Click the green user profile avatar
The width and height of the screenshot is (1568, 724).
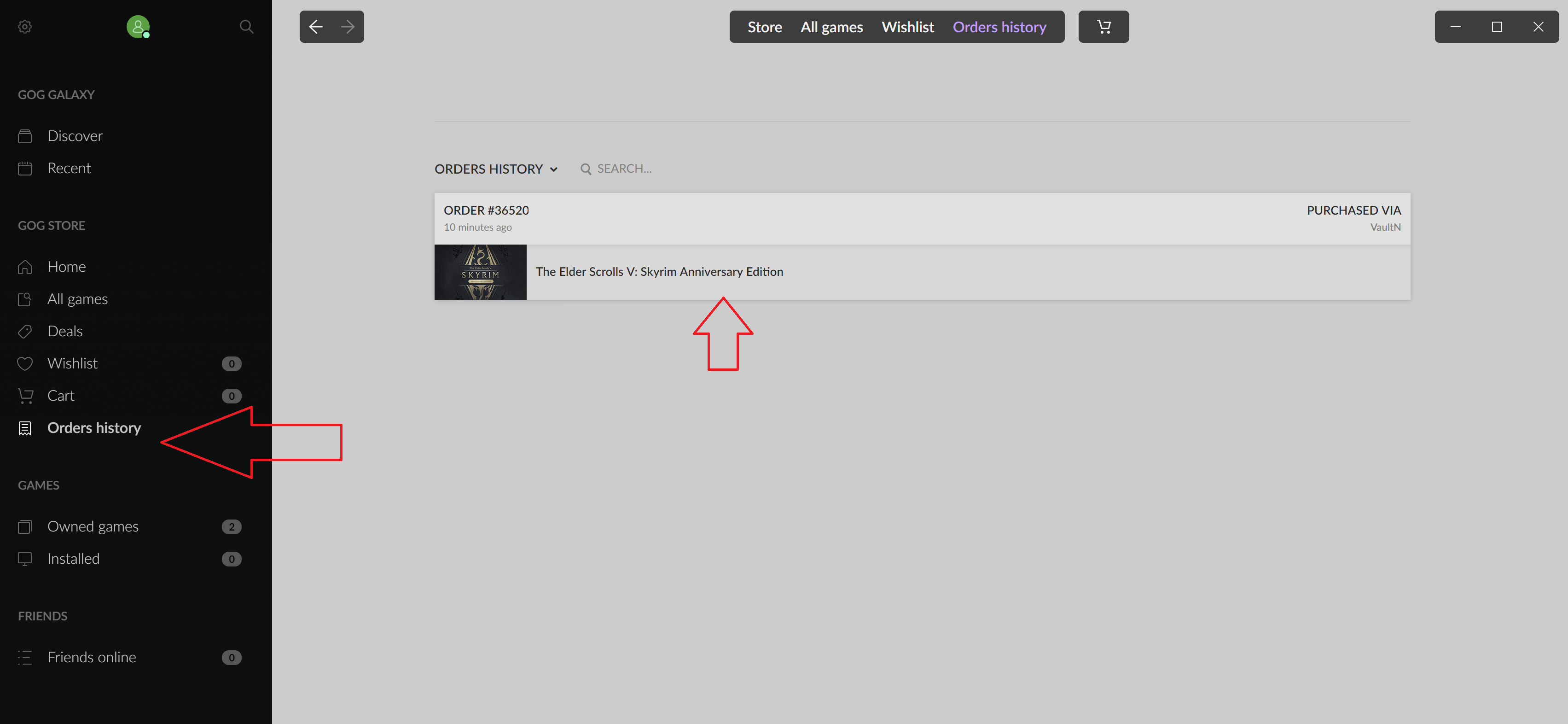pyautogui.click(x=138, y=27)
